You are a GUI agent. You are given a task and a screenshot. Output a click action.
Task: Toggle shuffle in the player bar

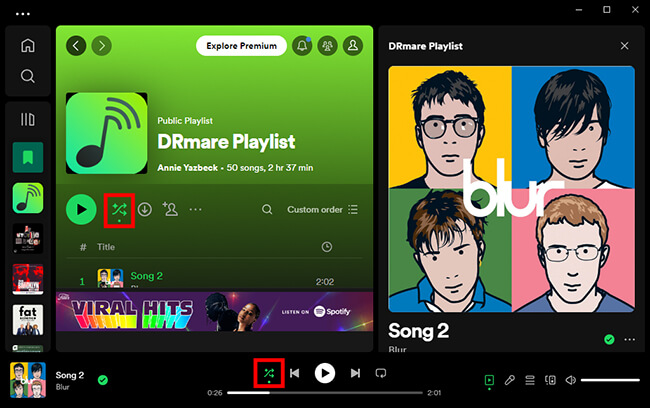[x=269, y=373]
